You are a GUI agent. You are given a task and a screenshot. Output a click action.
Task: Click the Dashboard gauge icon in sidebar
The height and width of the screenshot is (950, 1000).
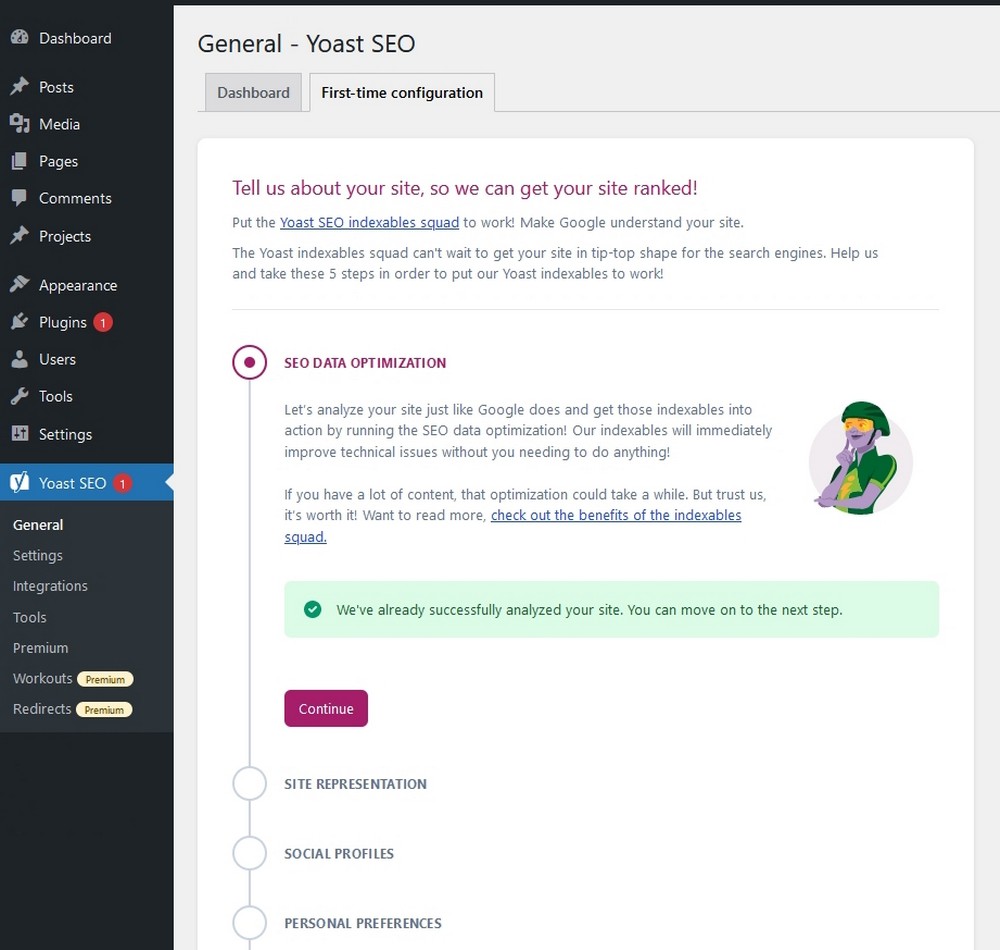click(x=19, y=38)
